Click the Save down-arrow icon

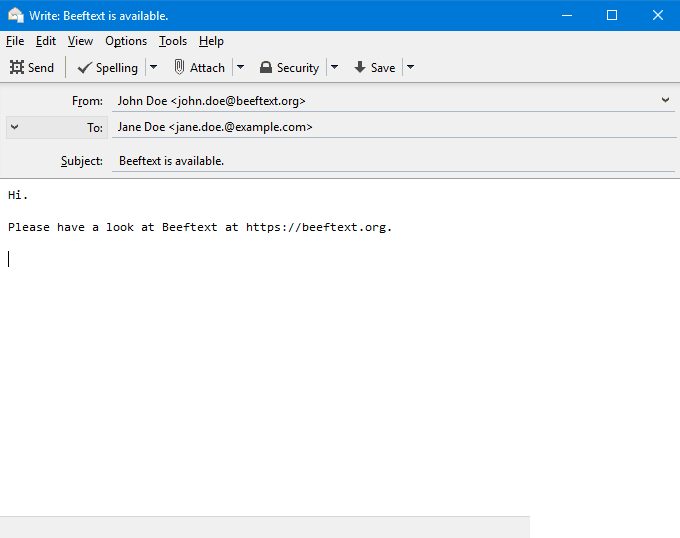pyautogui.click(x=360, y=67)
